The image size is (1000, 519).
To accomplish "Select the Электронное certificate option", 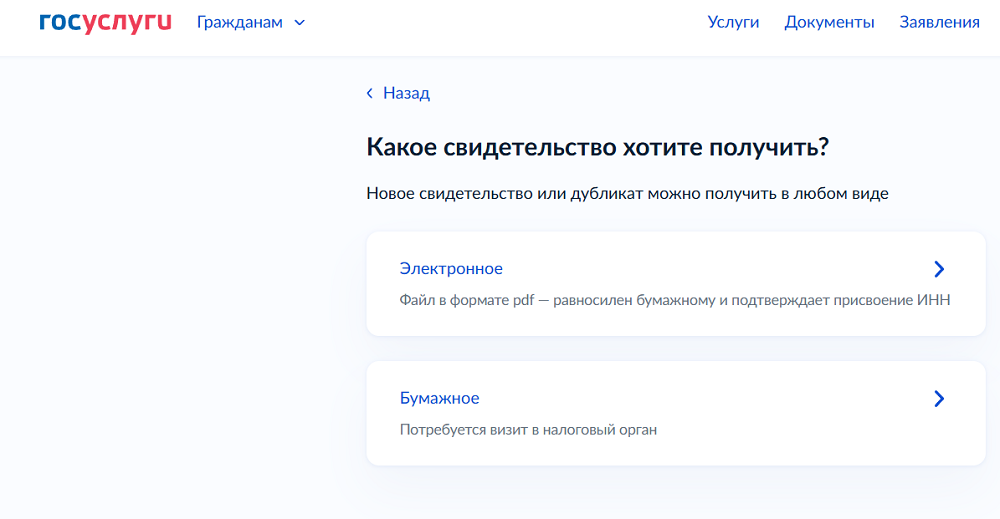I will point(676,284).
